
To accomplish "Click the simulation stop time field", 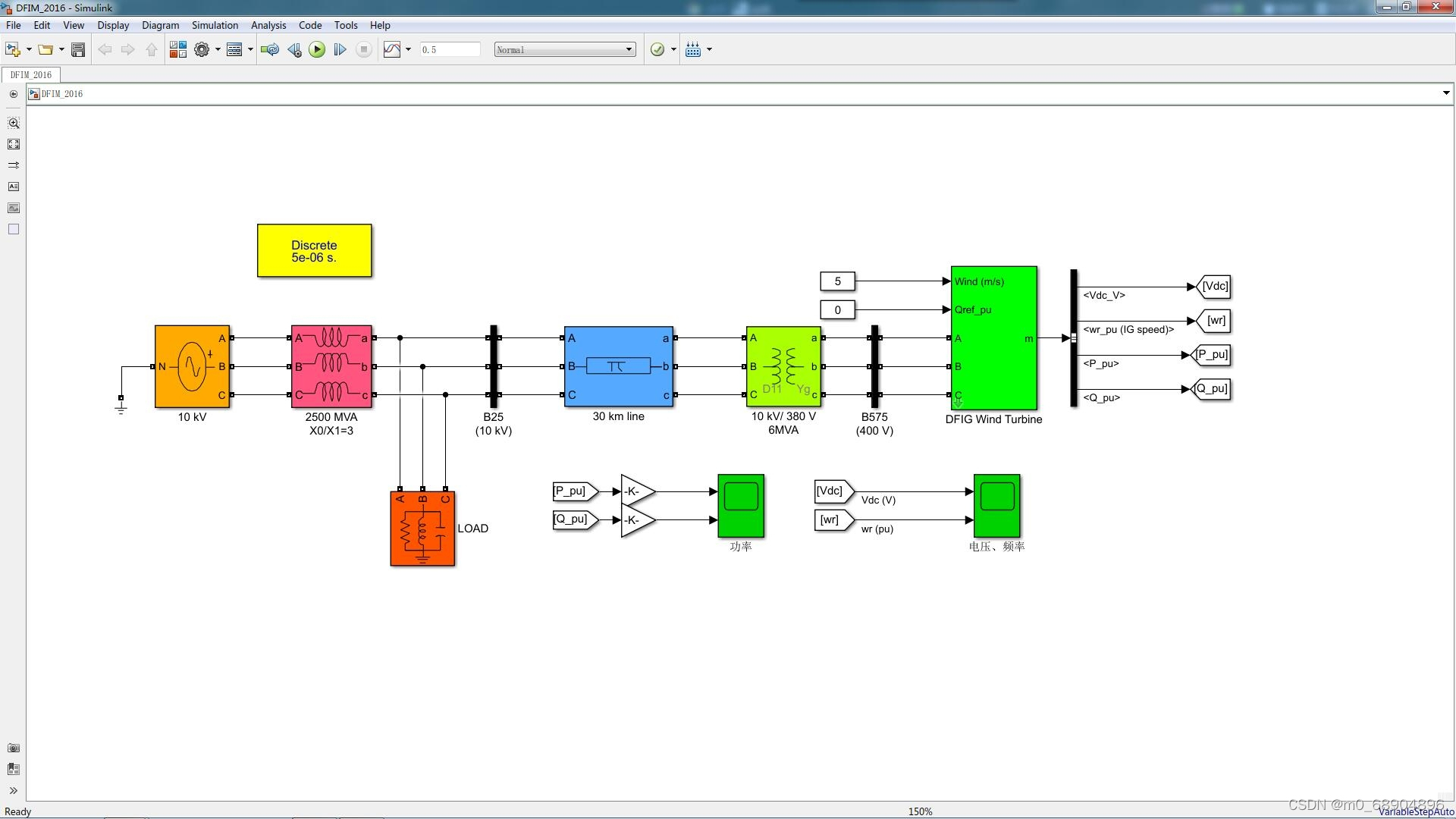I will [x=450, y=50].
